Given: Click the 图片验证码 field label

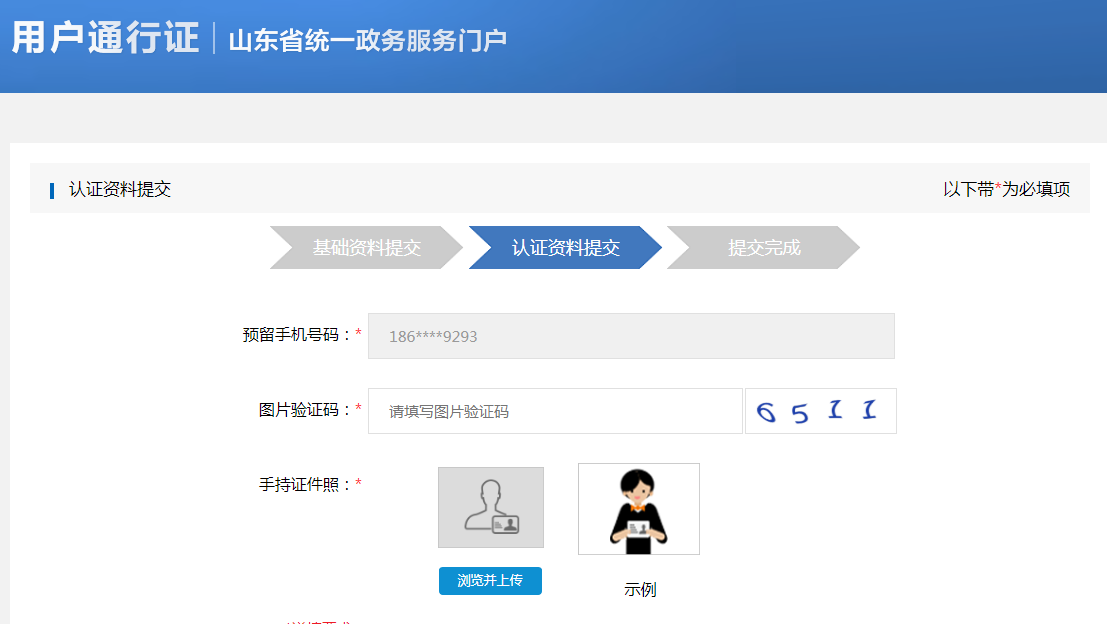Looking at the screenshot, I should (305, 410).
